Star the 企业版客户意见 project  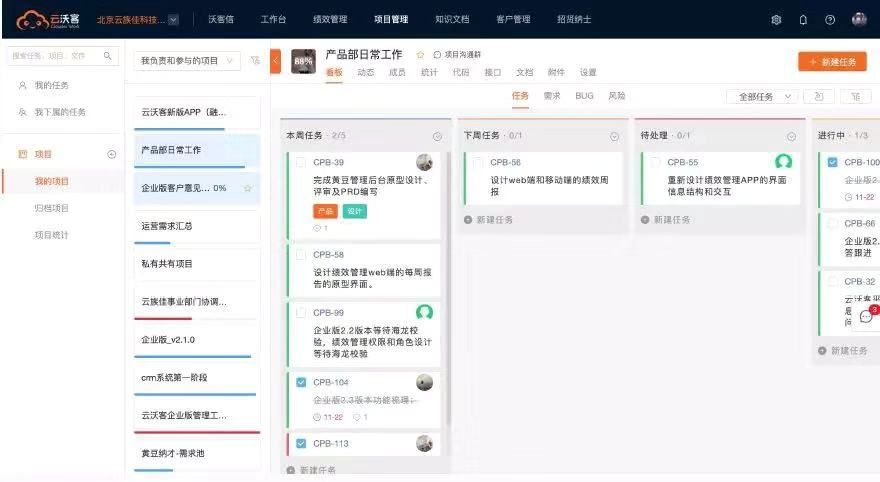(x=248, y=188)
